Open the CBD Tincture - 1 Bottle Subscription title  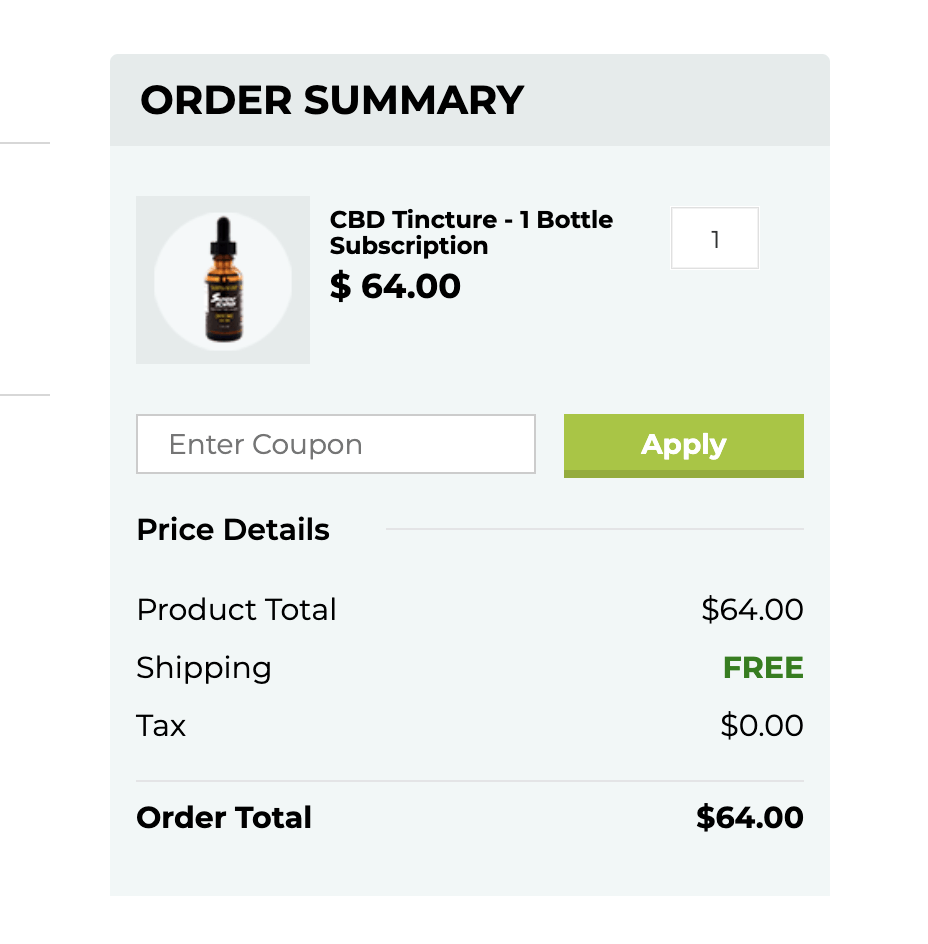(x=471, y=232)
